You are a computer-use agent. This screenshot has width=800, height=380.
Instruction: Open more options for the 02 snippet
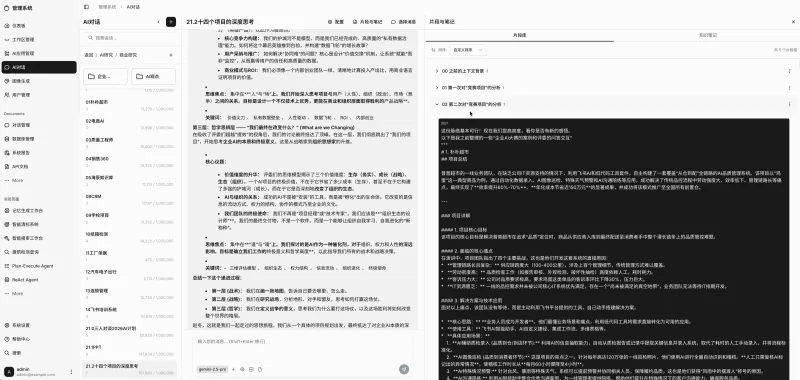789,104
